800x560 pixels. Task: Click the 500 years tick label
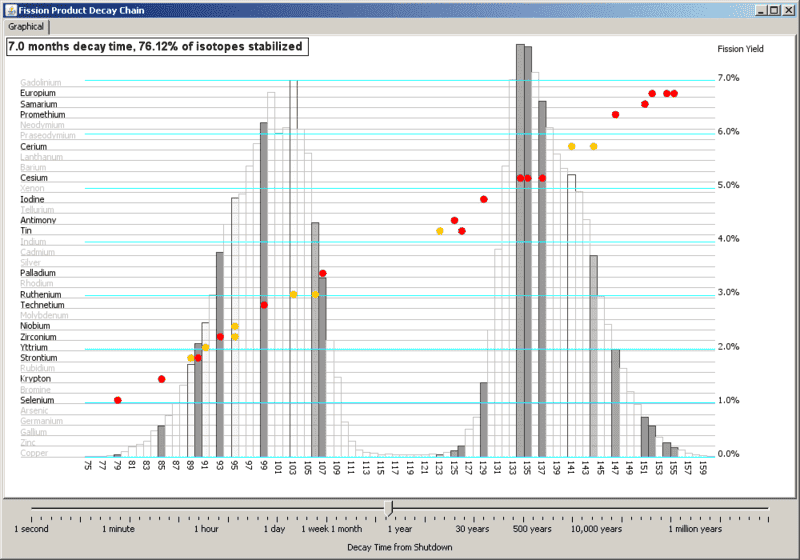(532, 529)
